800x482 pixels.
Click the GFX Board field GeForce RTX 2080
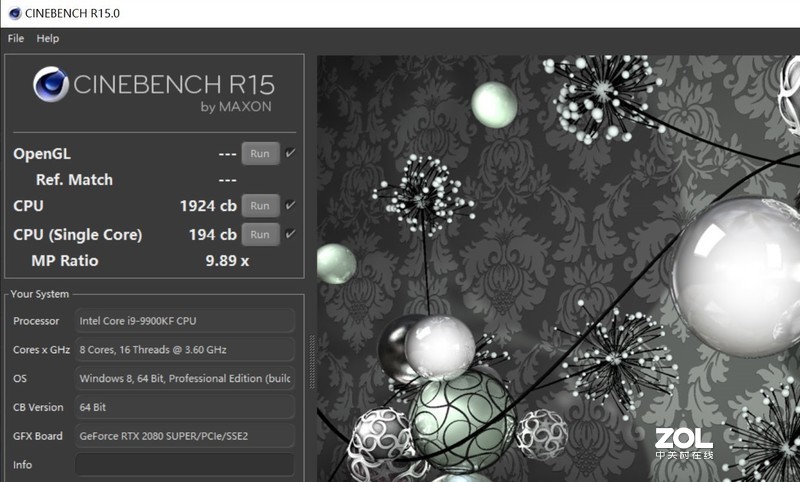point(185,436)
